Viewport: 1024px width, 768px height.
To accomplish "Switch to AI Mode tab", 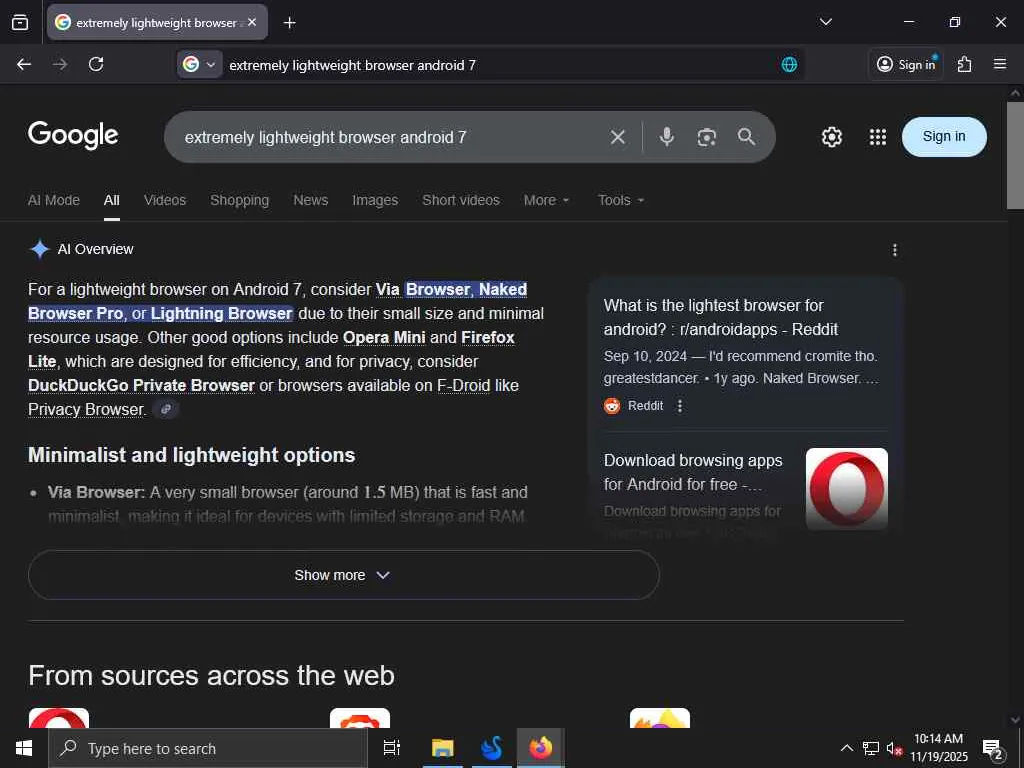I will [54, 200].
